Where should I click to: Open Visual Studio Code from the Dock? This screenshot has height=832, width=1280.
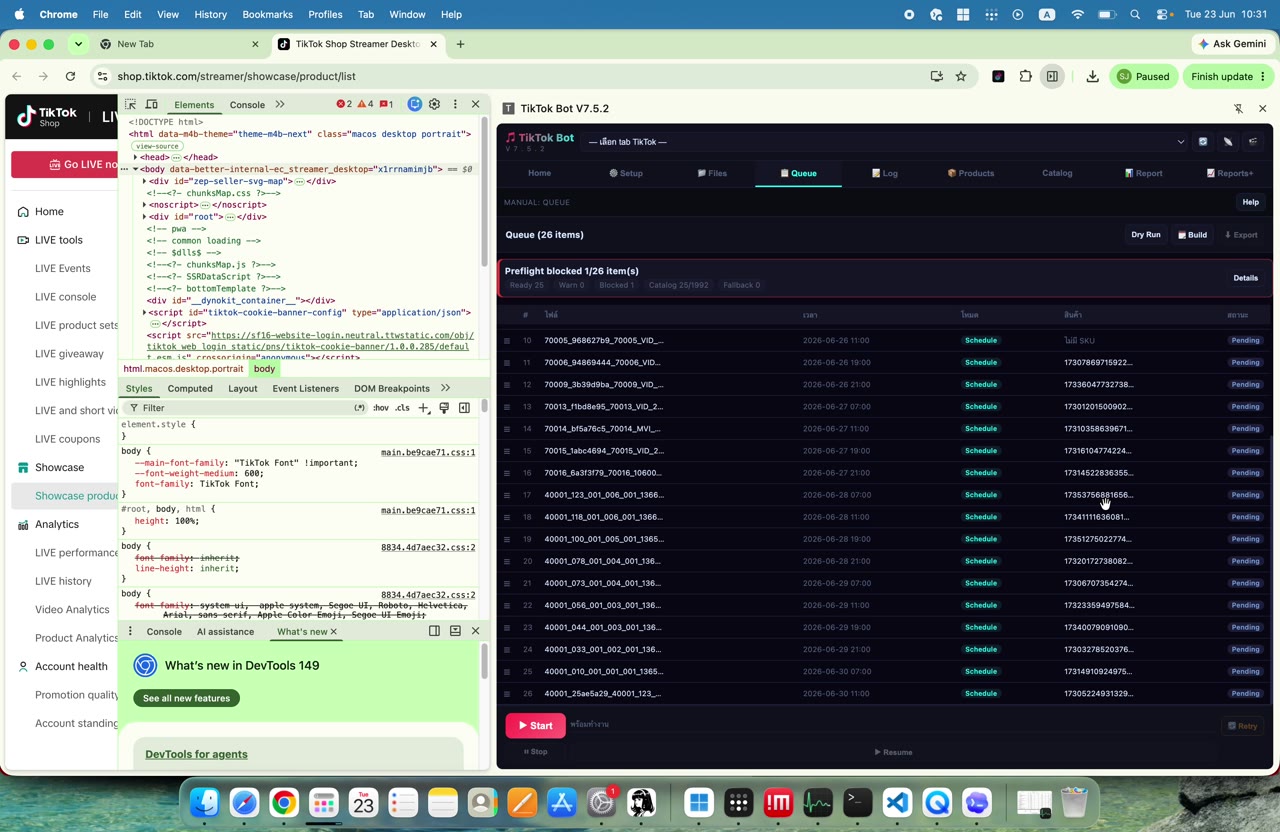[897, 802]
